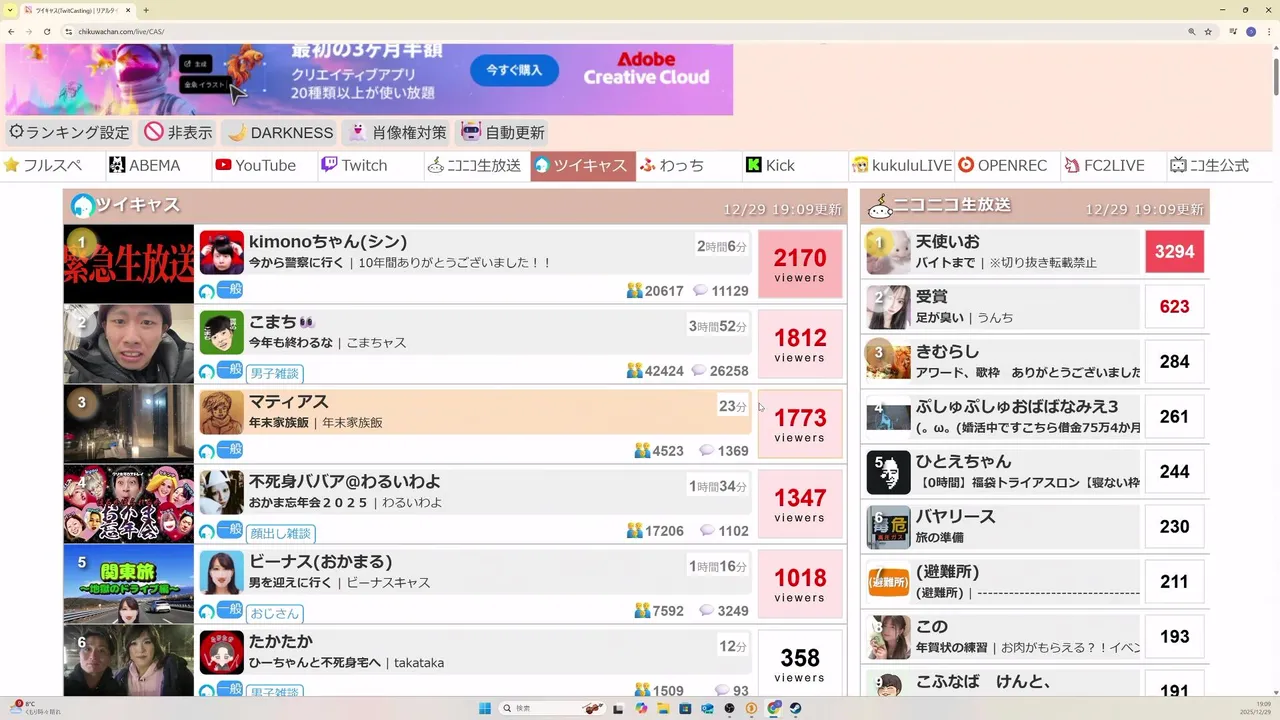This screenshot has height=720, width=1280.
Task: Open きむらし niconico entry
Action: tap(1035, 362)
